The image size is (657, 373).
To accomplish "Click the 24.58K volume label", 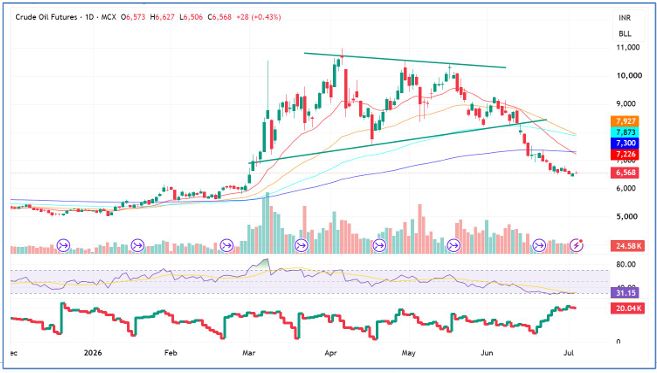I will click(x=627, y=246).
